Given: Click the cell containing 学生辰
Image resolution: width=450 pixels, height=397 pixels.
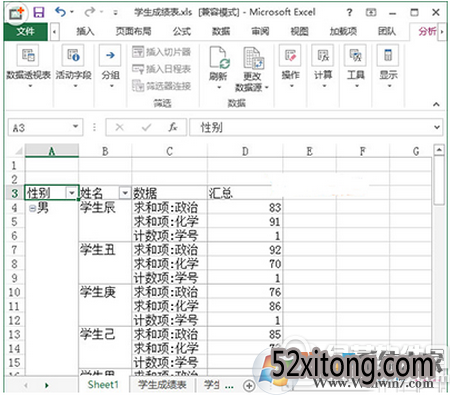Looking at the screenshot, I should coord(105,208).
